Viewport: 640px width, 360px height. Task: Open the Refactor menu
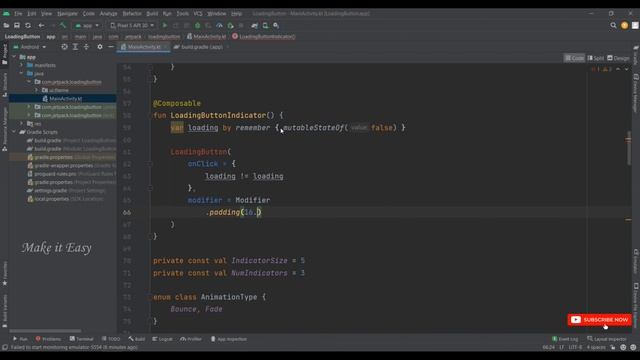point(132,13)
